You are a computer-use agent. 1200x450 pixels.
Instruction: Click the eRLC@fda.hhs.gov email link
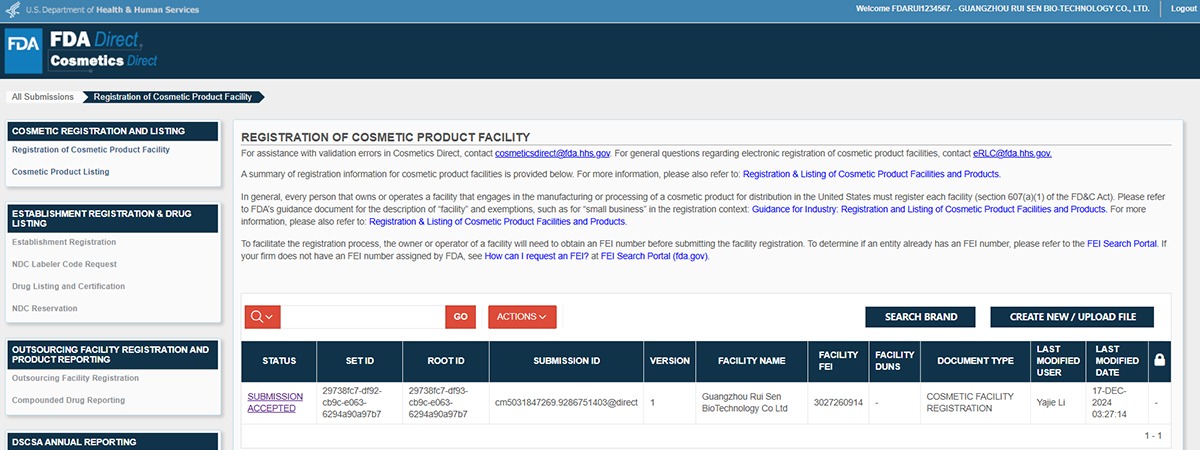(x=1012, y=153)
